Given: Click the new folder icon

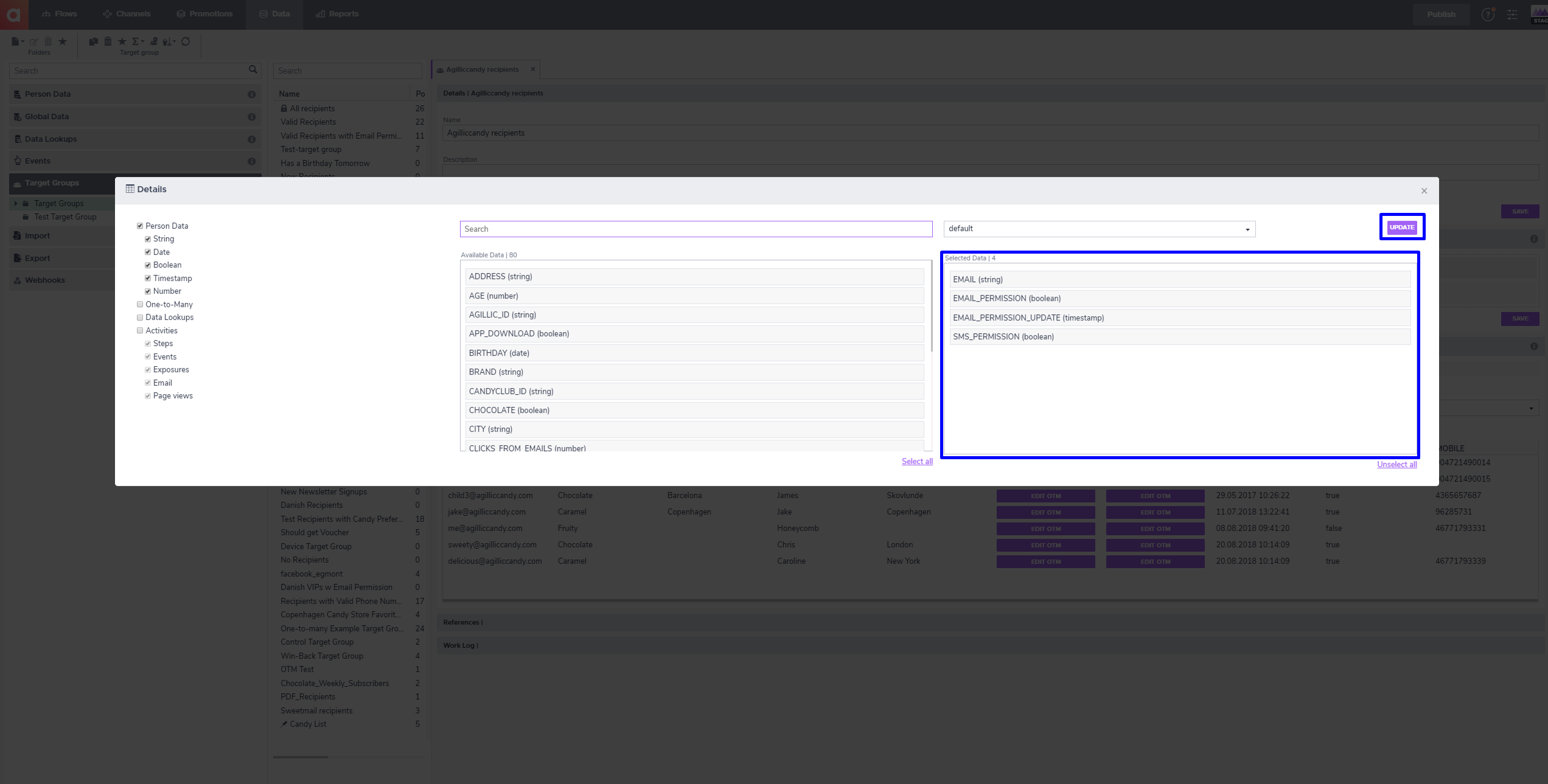Looking at the screenshot, I should tap(16, 41).
